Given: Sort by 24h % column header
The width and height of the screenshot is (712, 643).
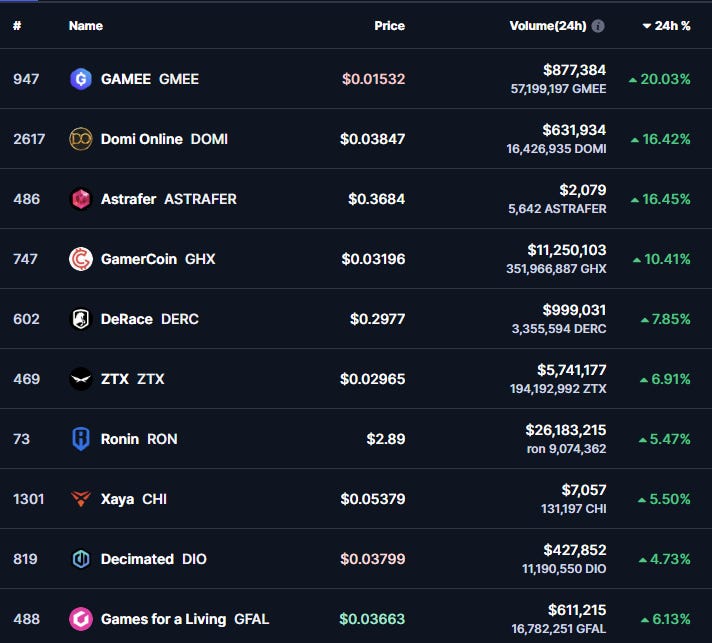Looking at the screenshot, I should [667, 26].
